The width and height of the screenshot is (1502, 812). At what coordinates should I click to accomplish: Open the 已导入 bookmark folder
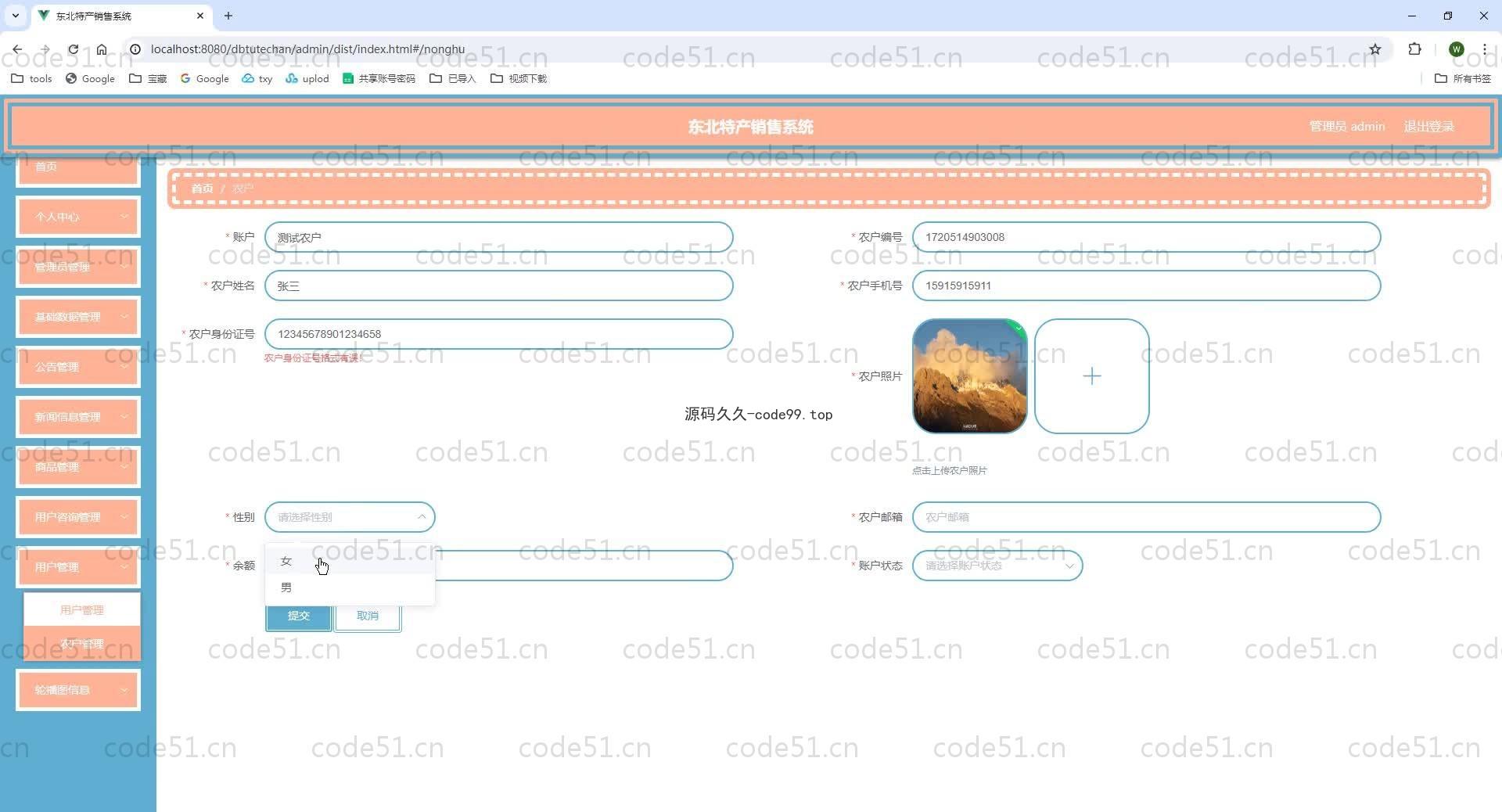(453, 78)
